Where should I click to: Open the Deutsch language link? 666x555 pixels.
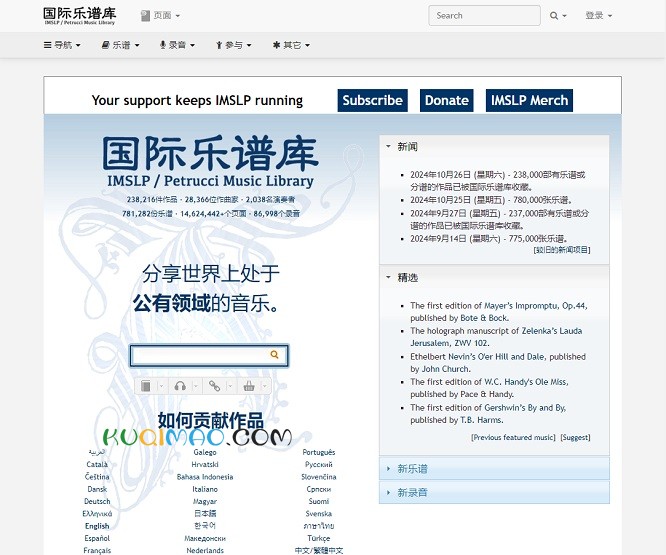click(97, 502)
